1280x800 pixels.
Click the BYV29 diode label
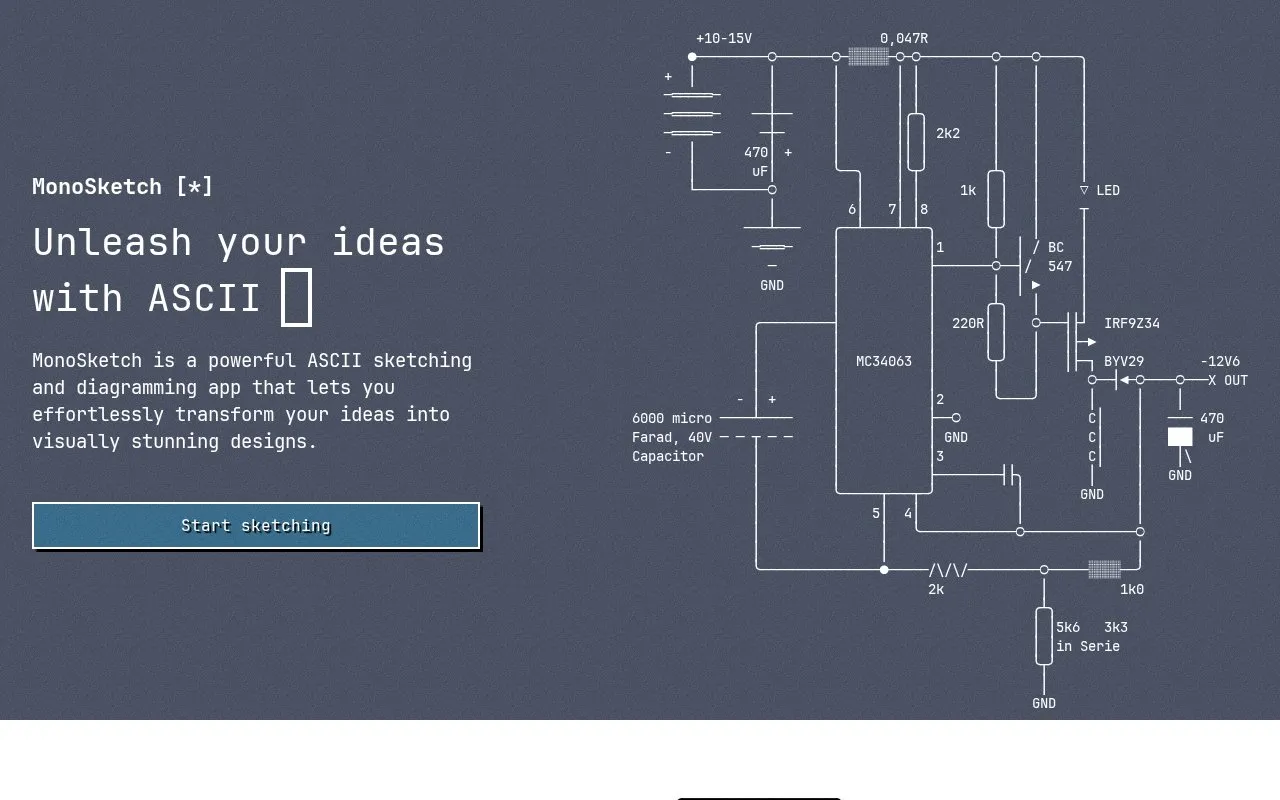1124,361
